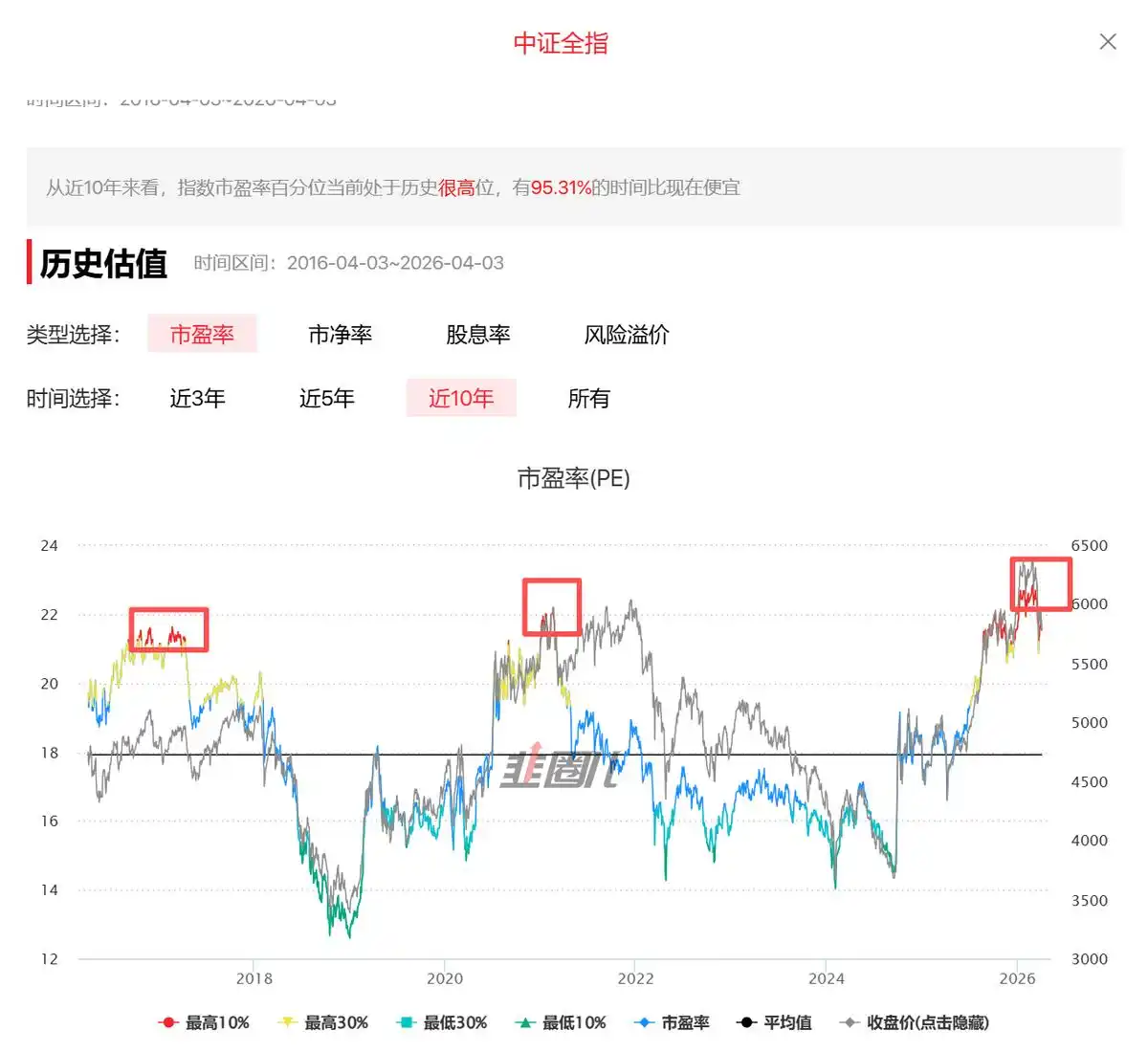This screenshot has width=1148, height=1052.
Task: Switch to the 风险溢价 valuation type
Action: [x=627, y=334]
